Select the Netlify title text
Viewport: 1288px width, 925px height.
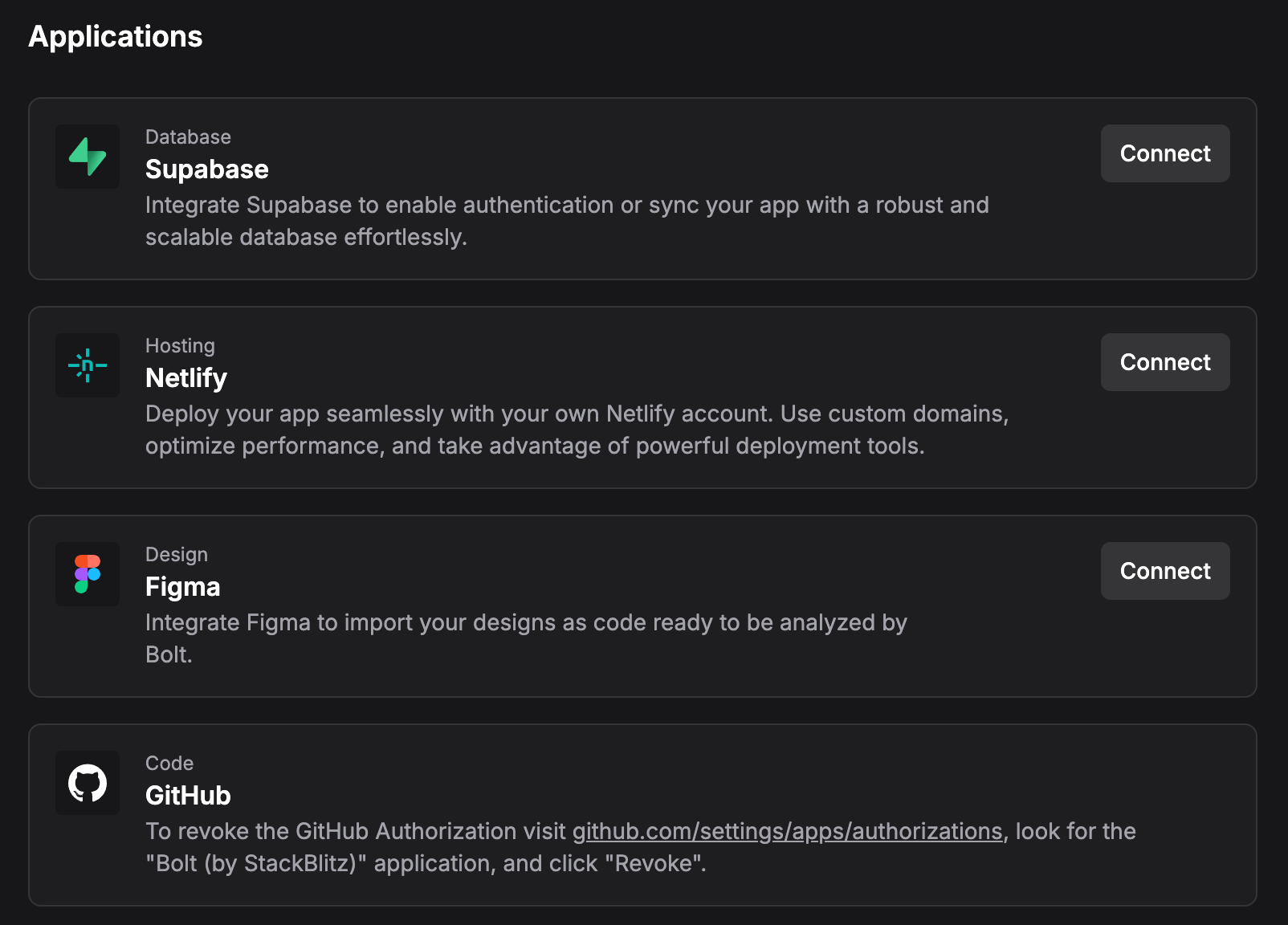186,378
